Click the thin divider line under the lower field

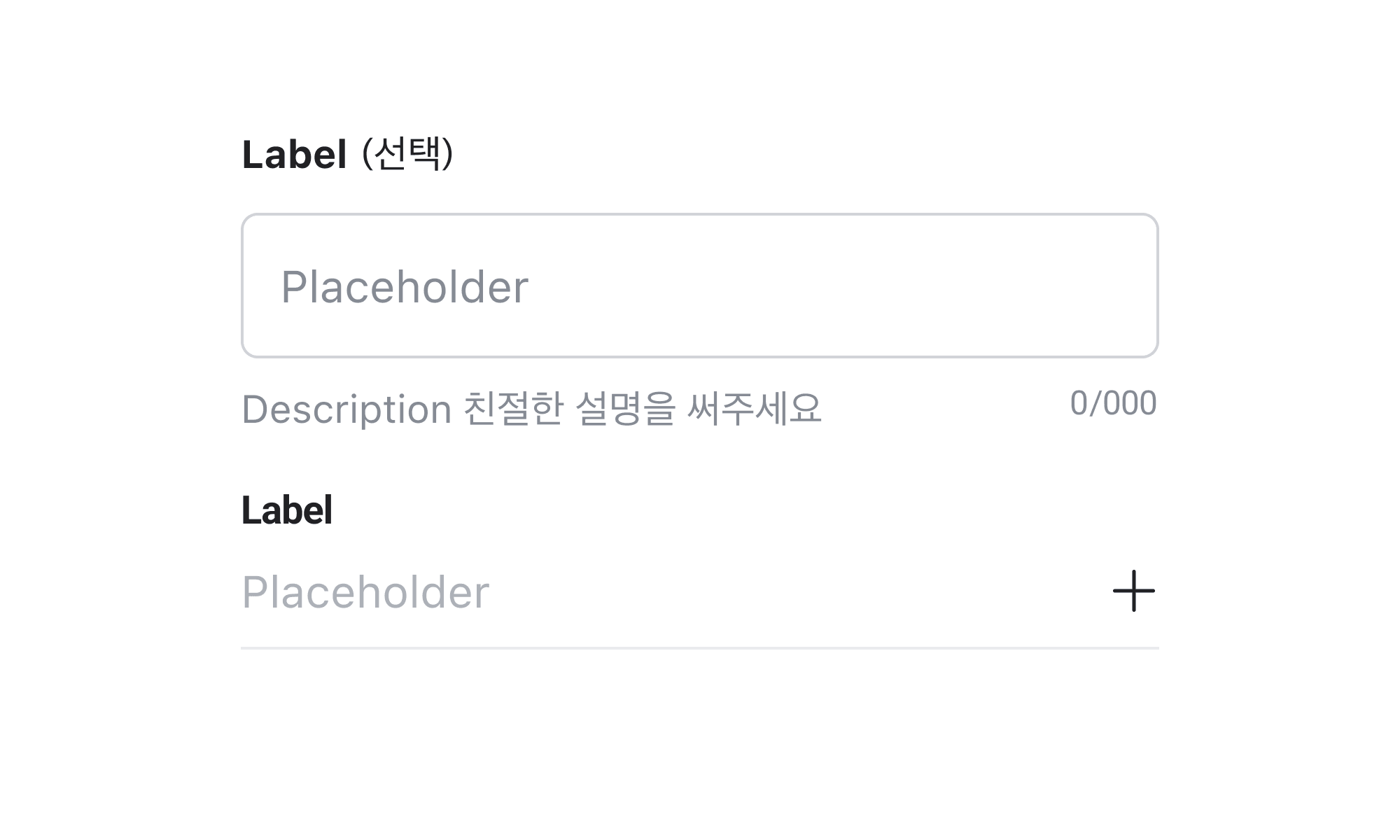[700, 648]
